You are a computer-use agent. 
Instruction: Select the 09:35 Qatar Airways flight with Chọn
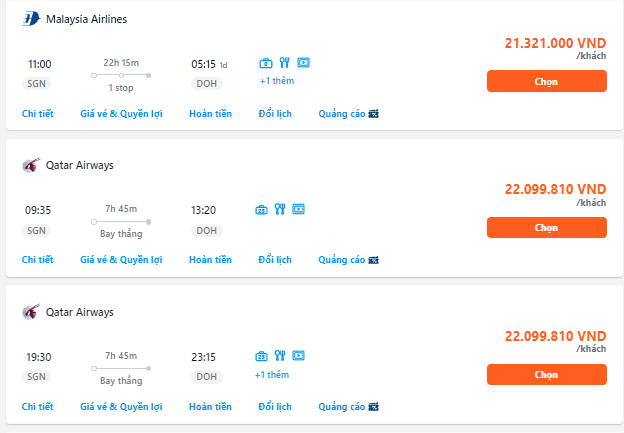(x=547, y=228)
